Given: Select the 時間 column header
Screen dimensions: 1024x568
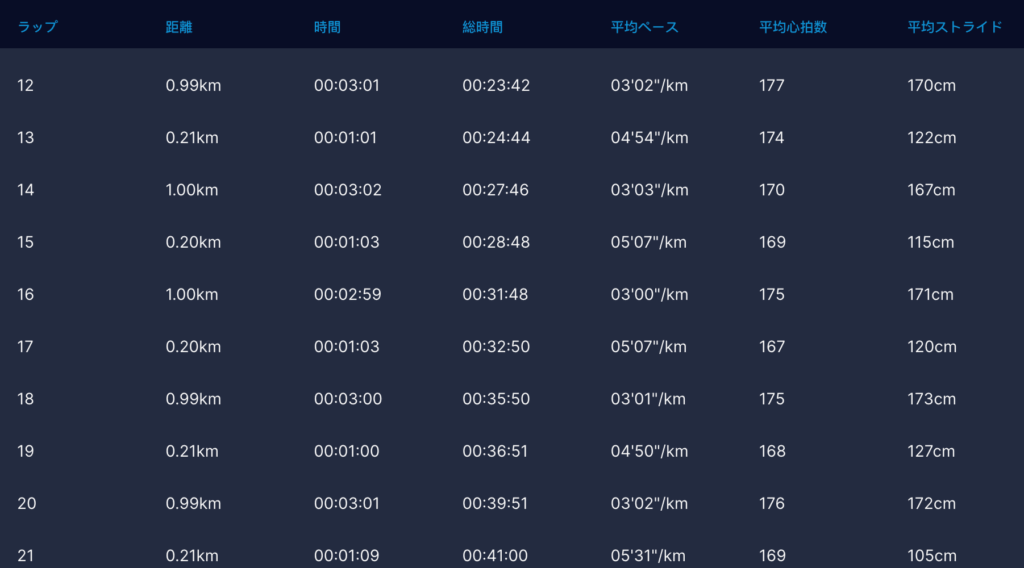Looking at the screenshot, I should coord(327,27).
